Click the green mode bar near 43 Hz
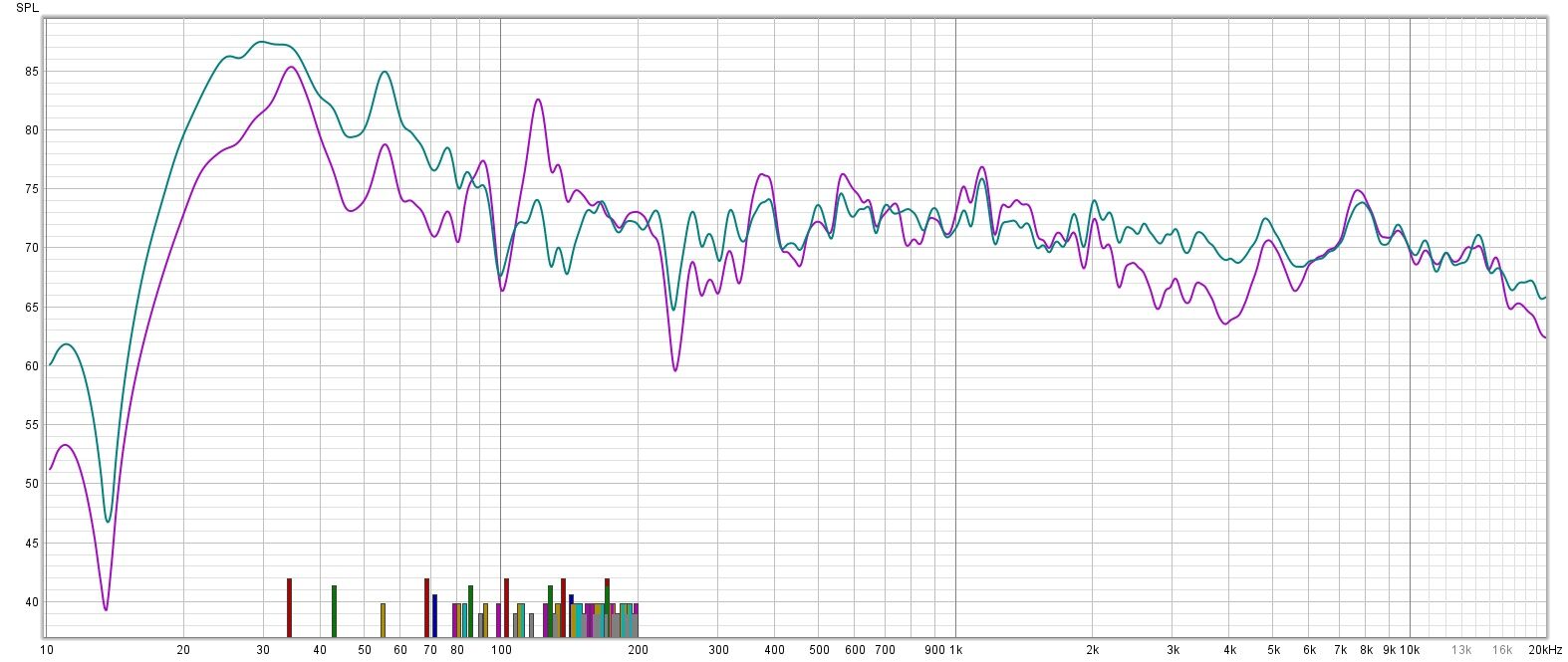1568x662 pixels. (334, 611)
